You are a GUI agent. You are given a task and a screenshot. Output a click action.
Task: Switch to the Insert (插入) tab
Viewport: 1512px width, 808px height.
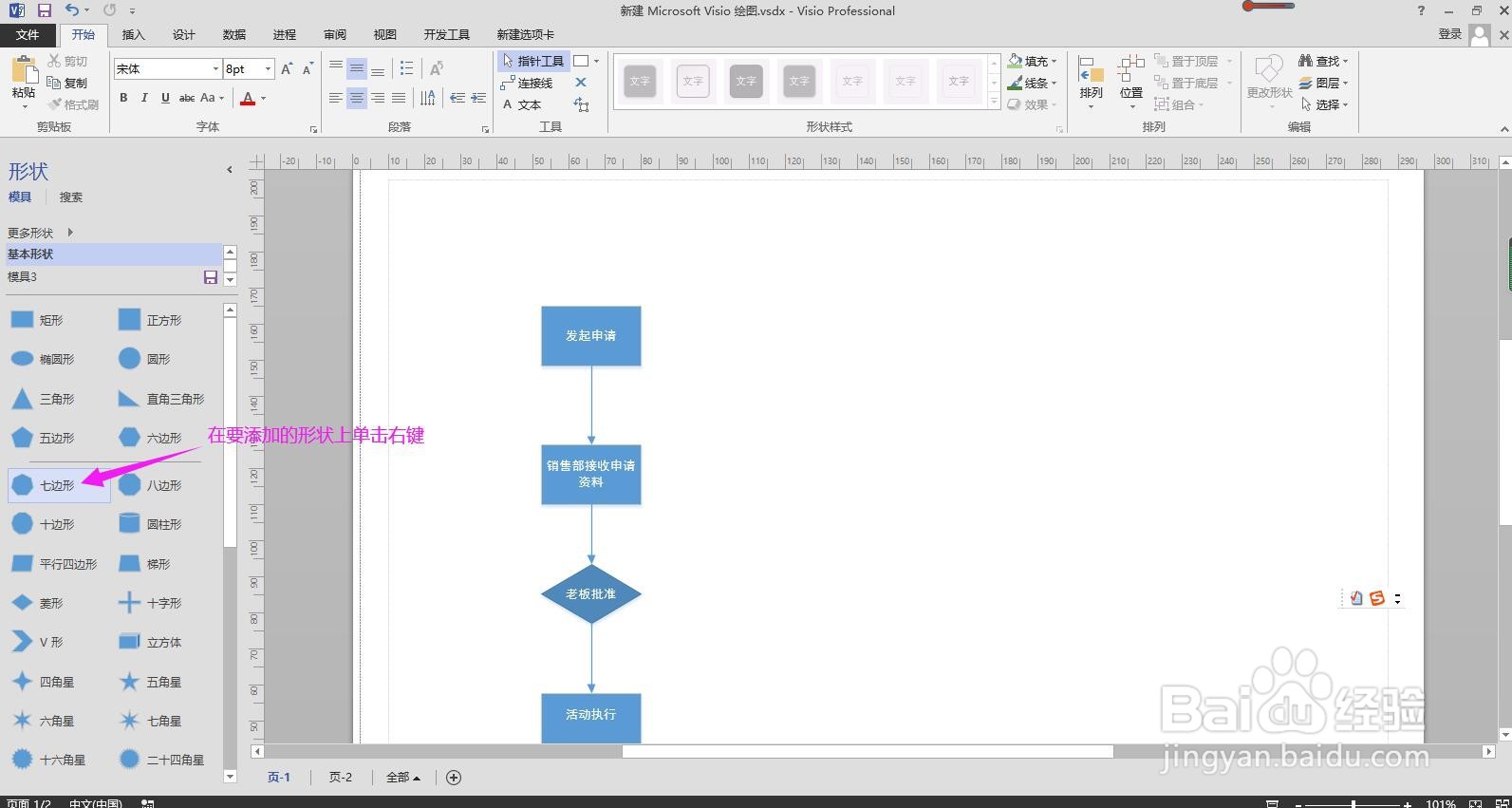[134, 35]
